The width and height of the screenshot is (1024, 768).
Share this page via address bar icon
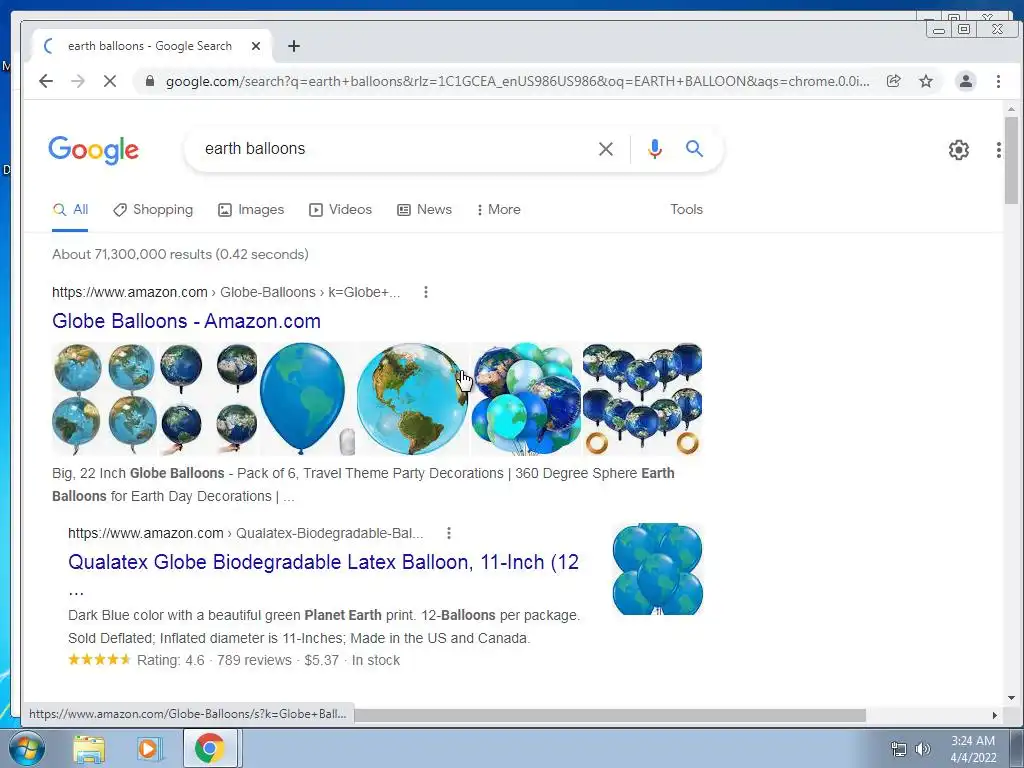point(893,81)
